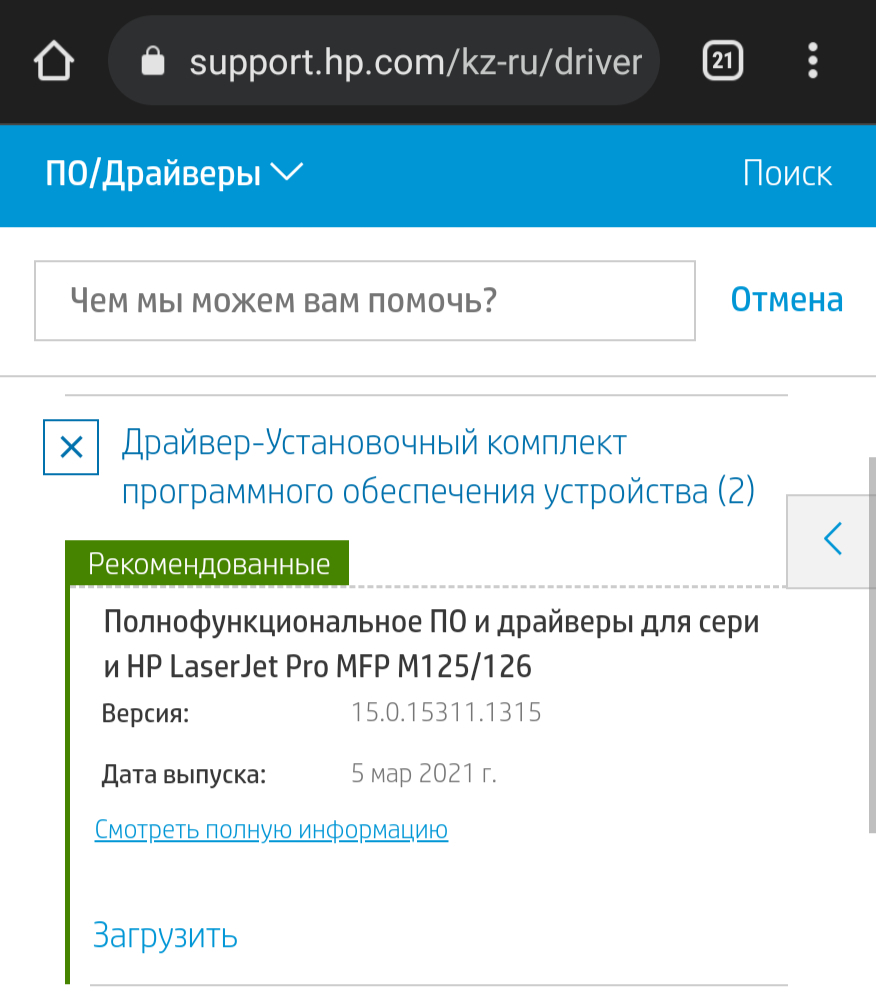876x1008 pixels.
Task: Toggle the Драйвер-Установочный комплект section heading
Action: (438, 467)
